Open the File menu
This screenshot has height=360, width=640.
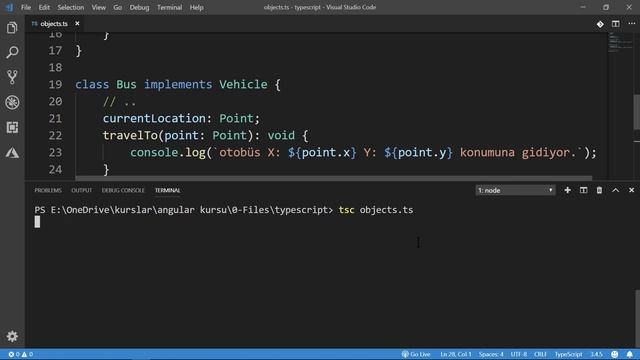(26, 7)
